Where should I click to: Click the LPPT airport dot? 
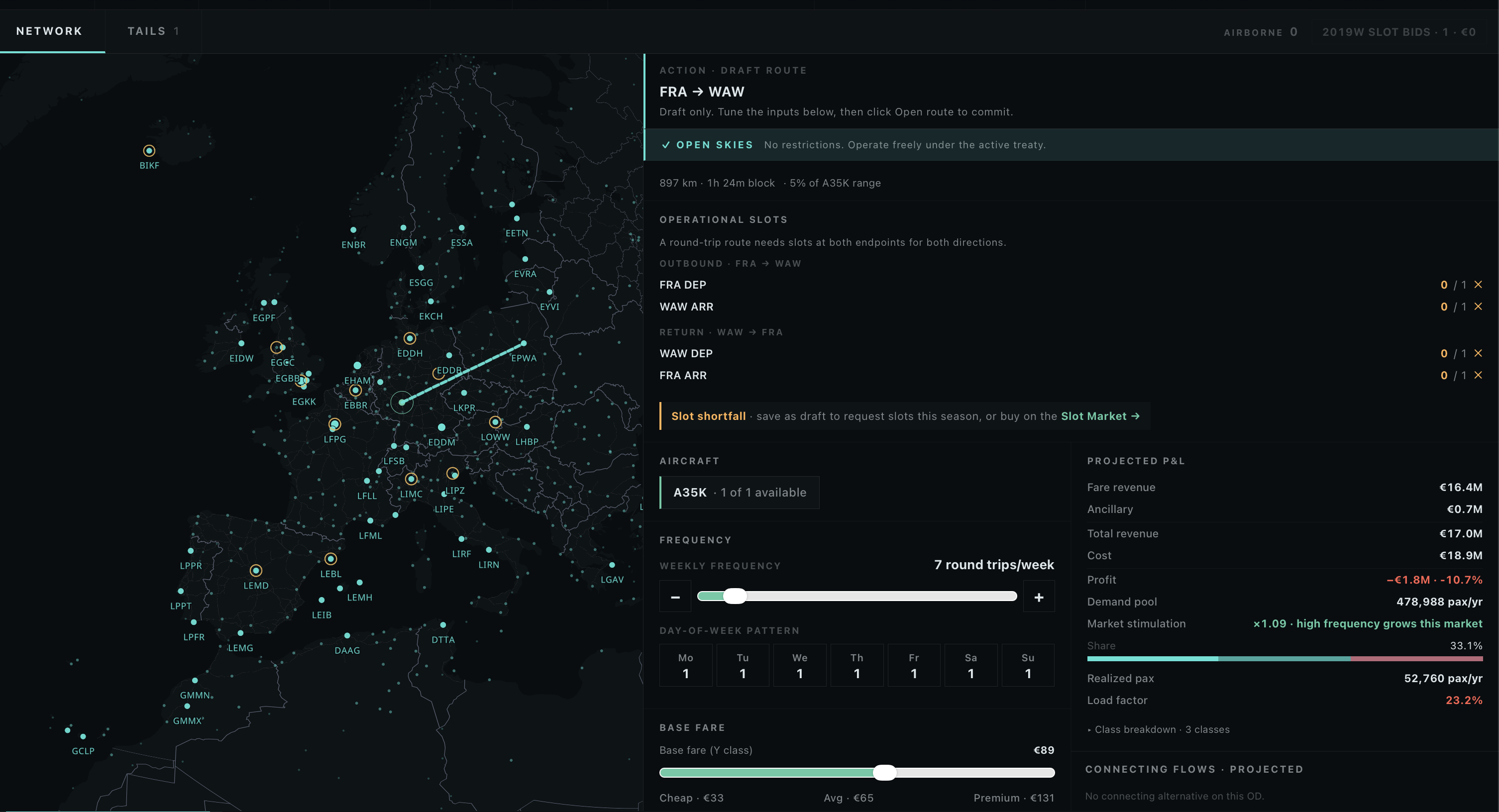click(x=180, y=591)
